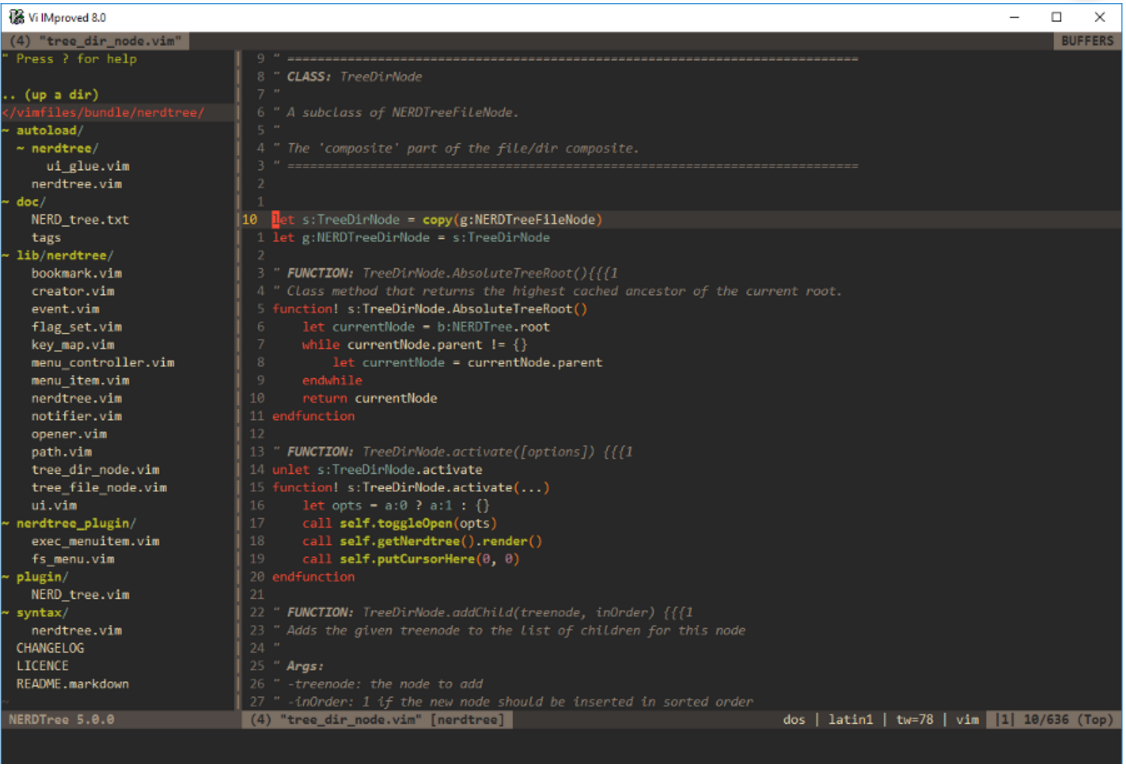Select the /vimfiles/bundle/nerdtree/ root path

103,112
